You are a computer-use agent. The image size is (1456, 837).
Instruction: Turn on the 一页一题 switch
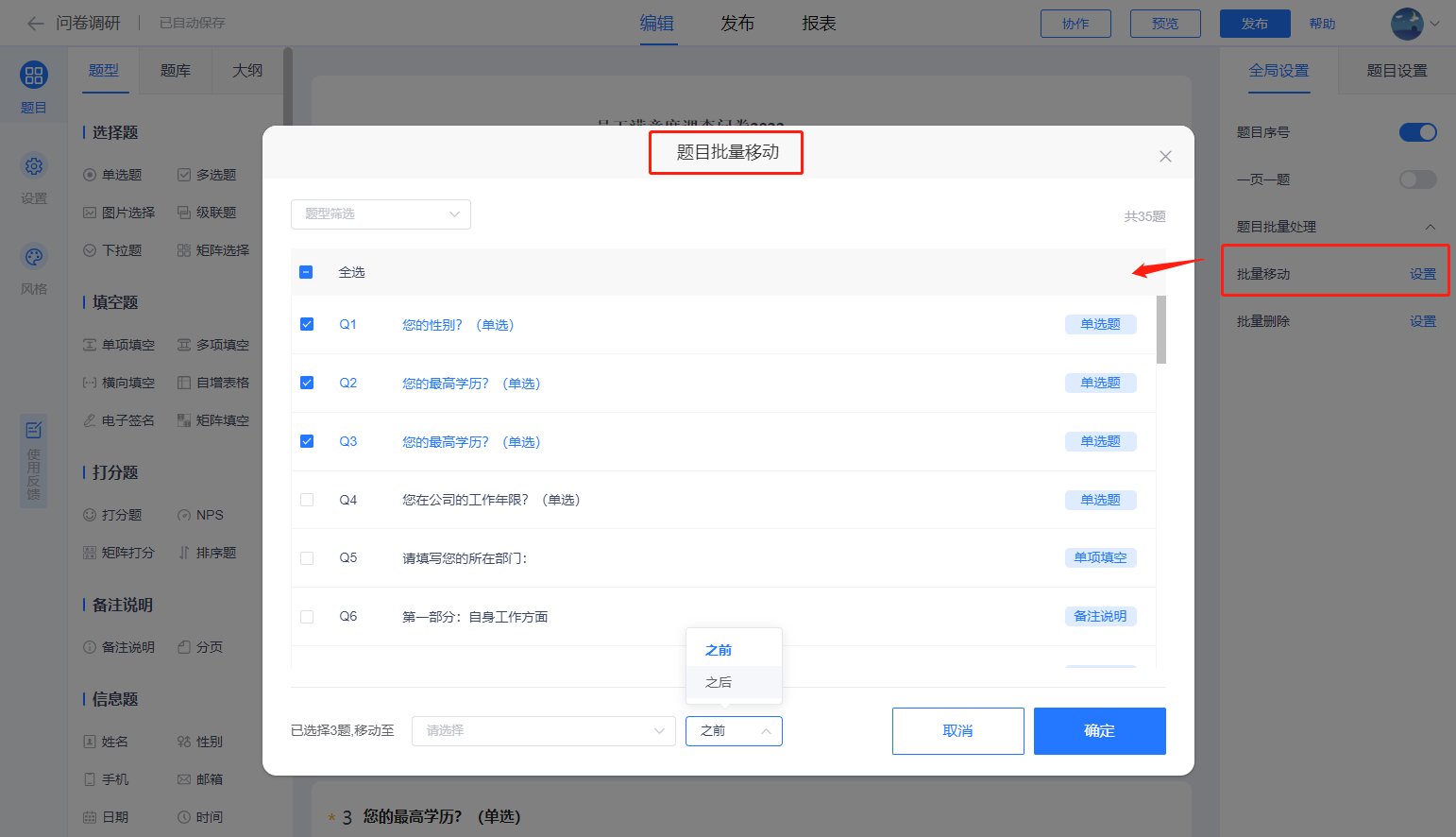click(x=1417, y=179)
